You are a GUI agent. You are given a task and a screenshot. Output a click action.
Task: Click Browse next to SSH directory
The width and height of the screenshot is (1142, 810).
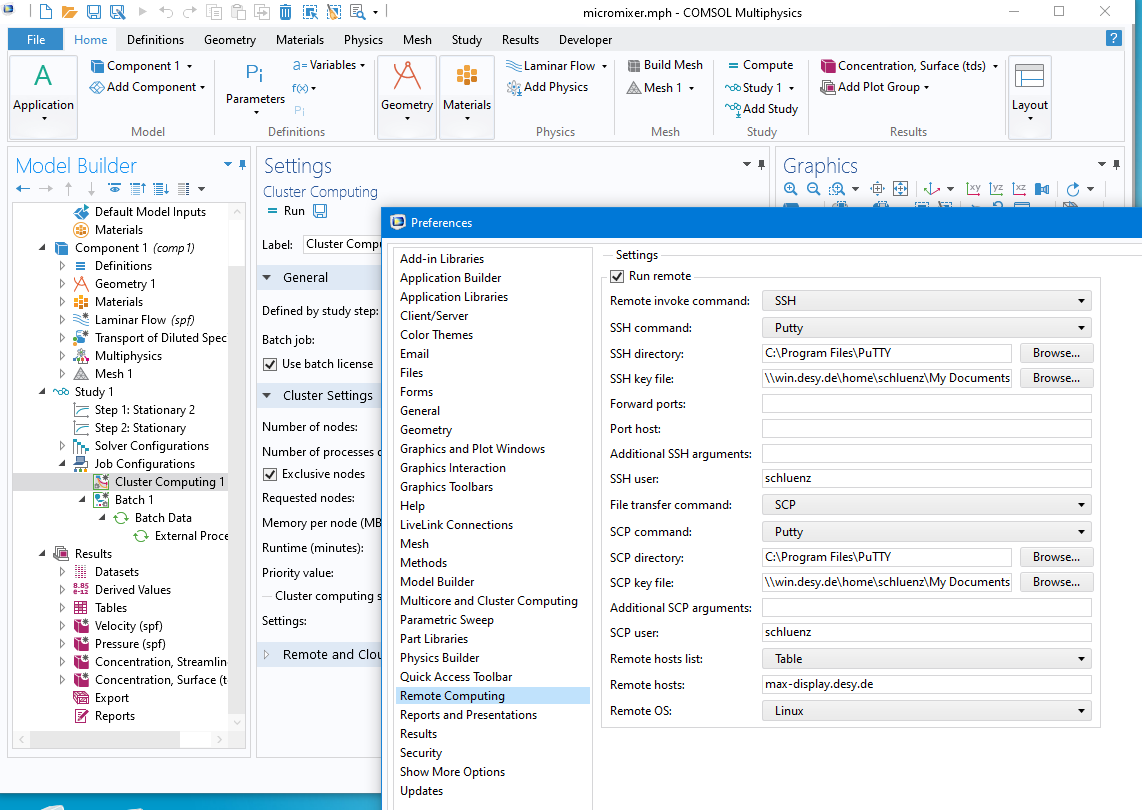(1056, 353)
